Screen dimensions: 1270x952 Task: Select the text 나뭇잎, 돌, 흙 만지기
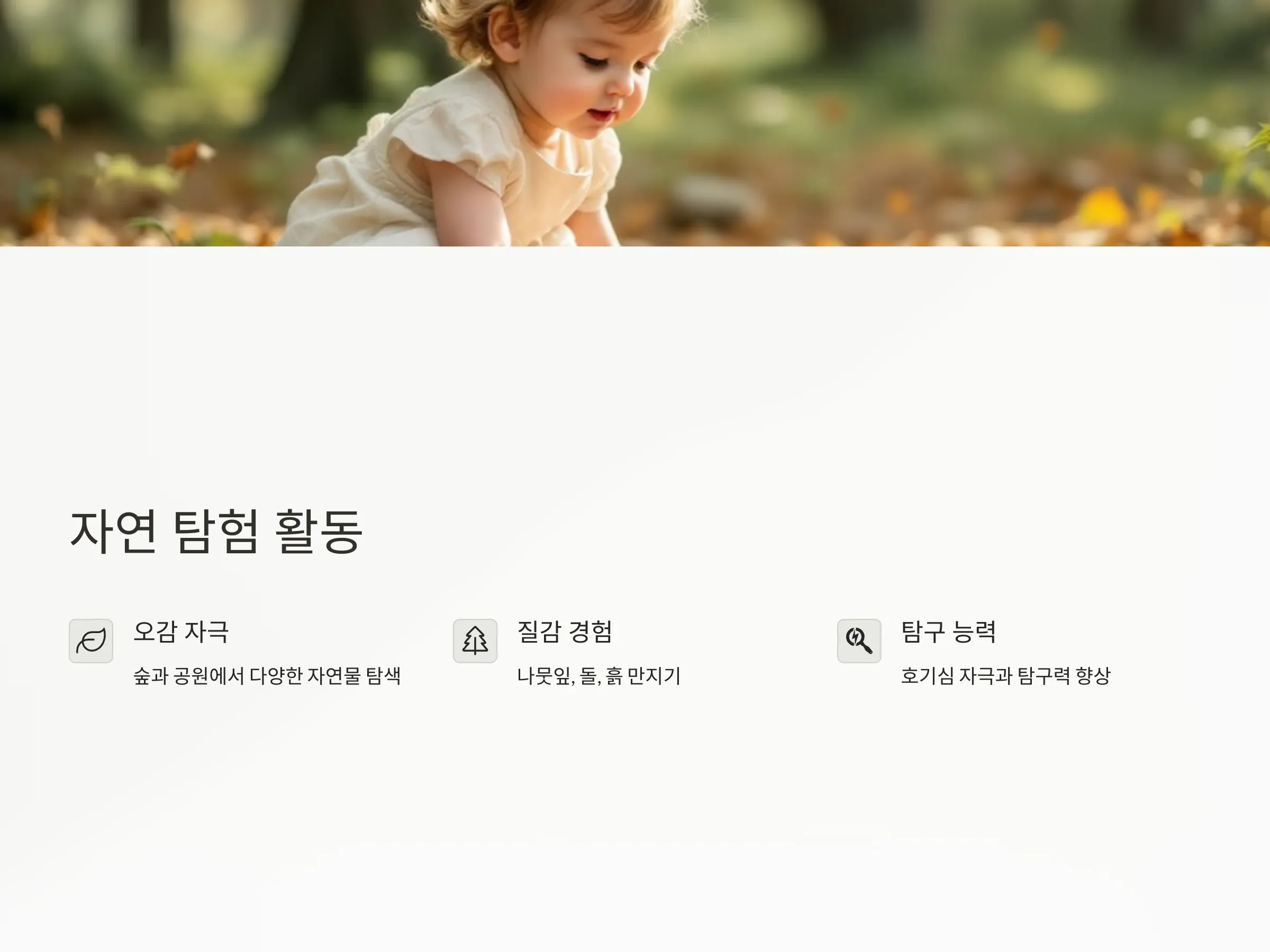click(599, 675)
